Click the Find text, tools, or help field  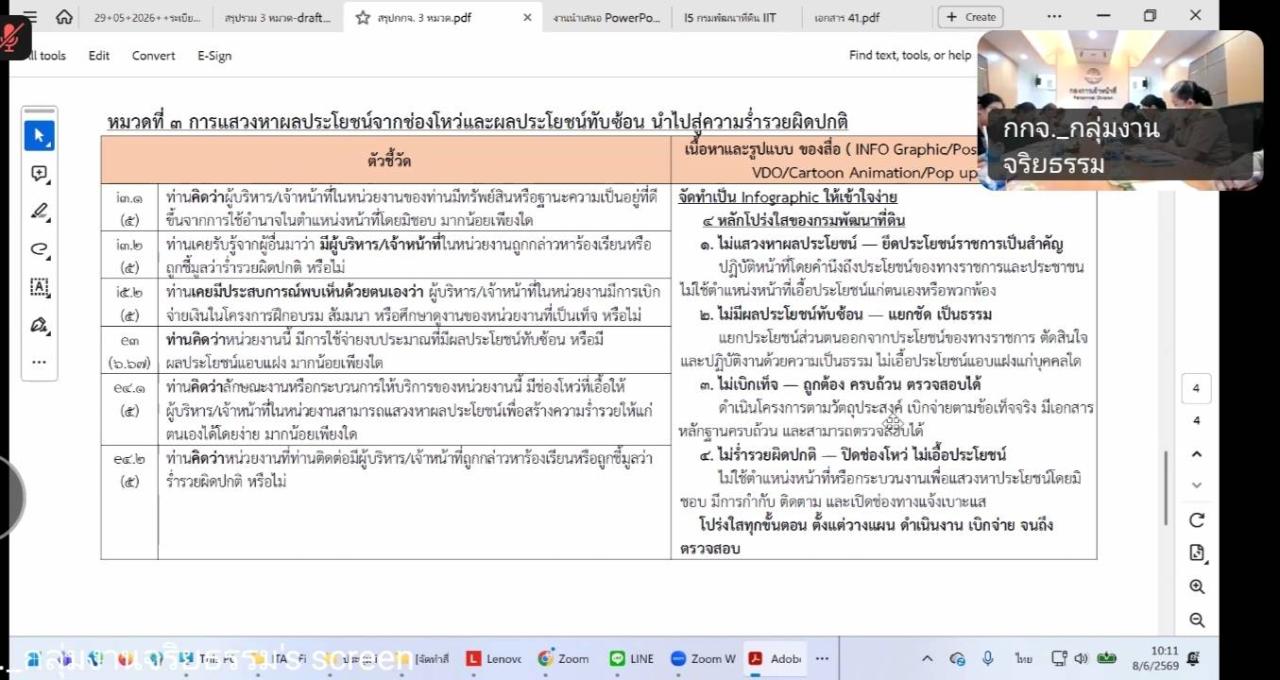point(909,55)
